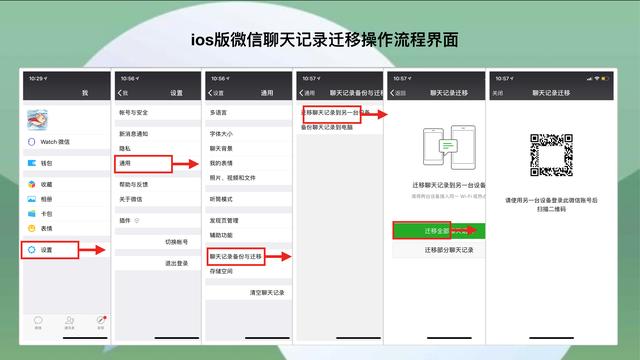Open 字体大小 option
Viewport: 640px width, 360px height.
pyautogui.click(x=249, y=133)
